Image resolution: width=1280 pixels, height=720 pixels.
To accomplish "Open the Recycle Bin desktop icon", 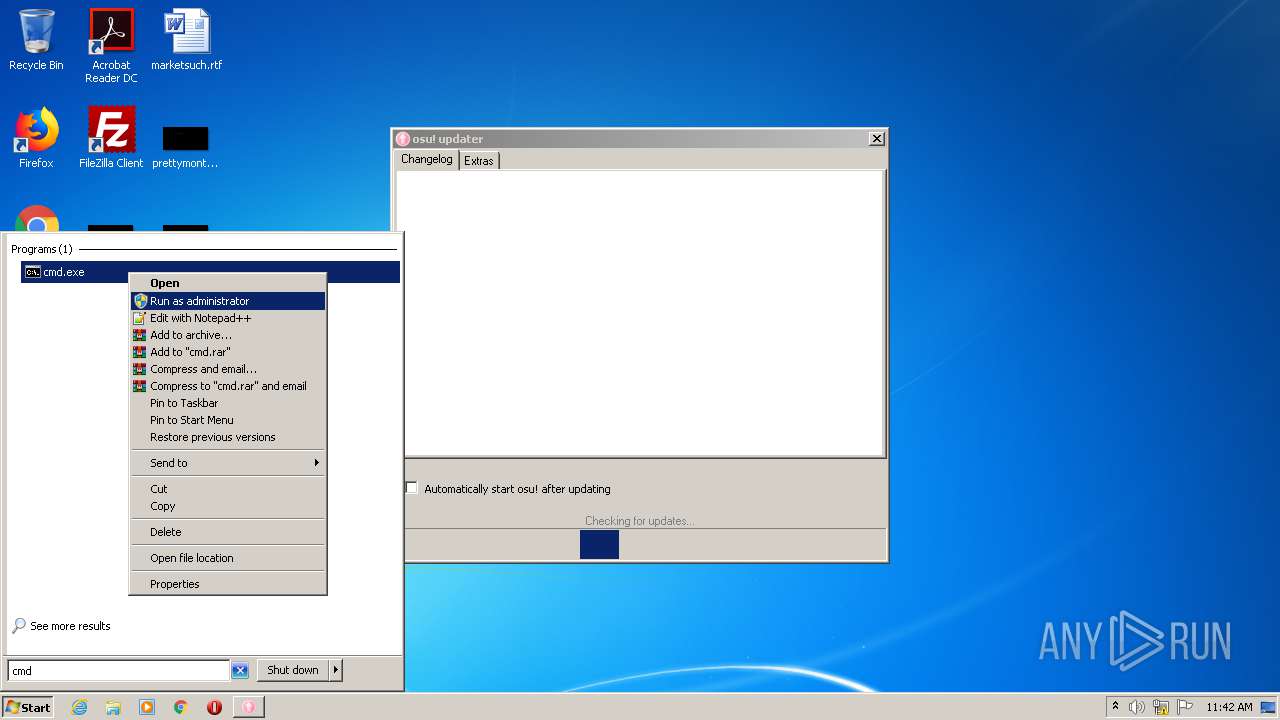I will click(x=36, y=40).
